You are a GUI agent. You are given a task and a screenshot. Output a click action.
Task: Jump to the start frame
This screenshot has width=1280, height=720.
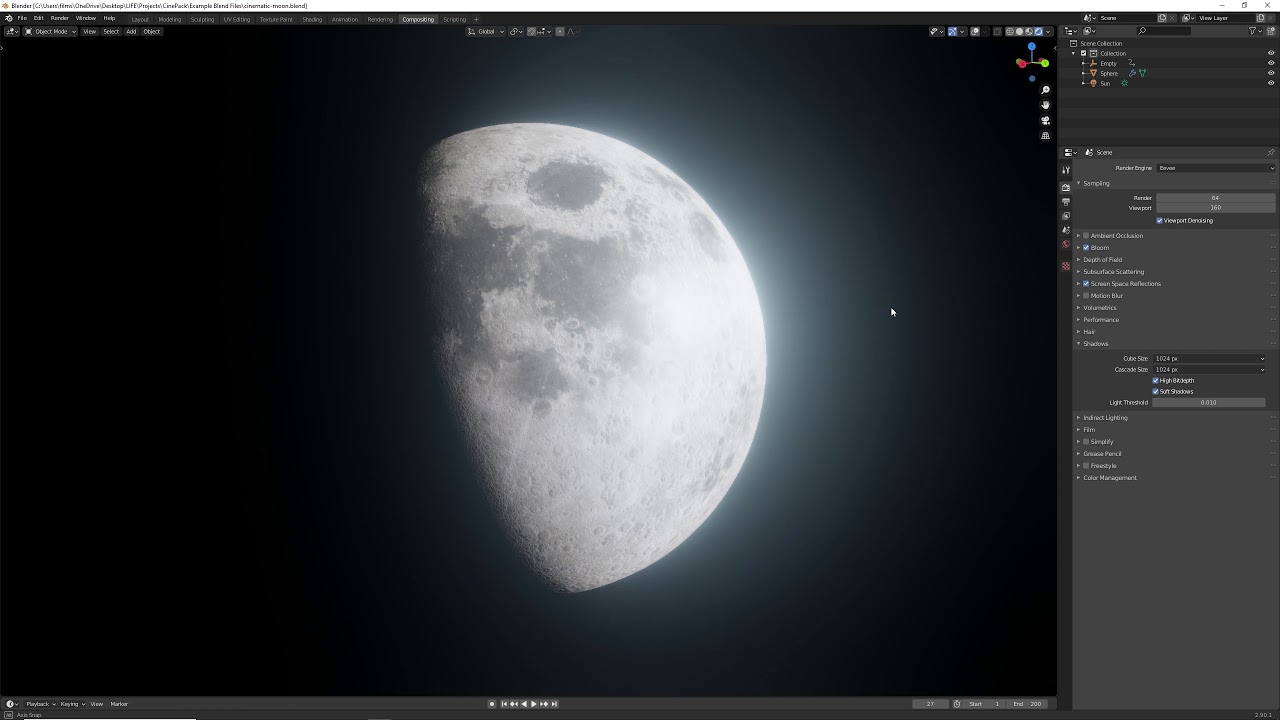(503, 704)
